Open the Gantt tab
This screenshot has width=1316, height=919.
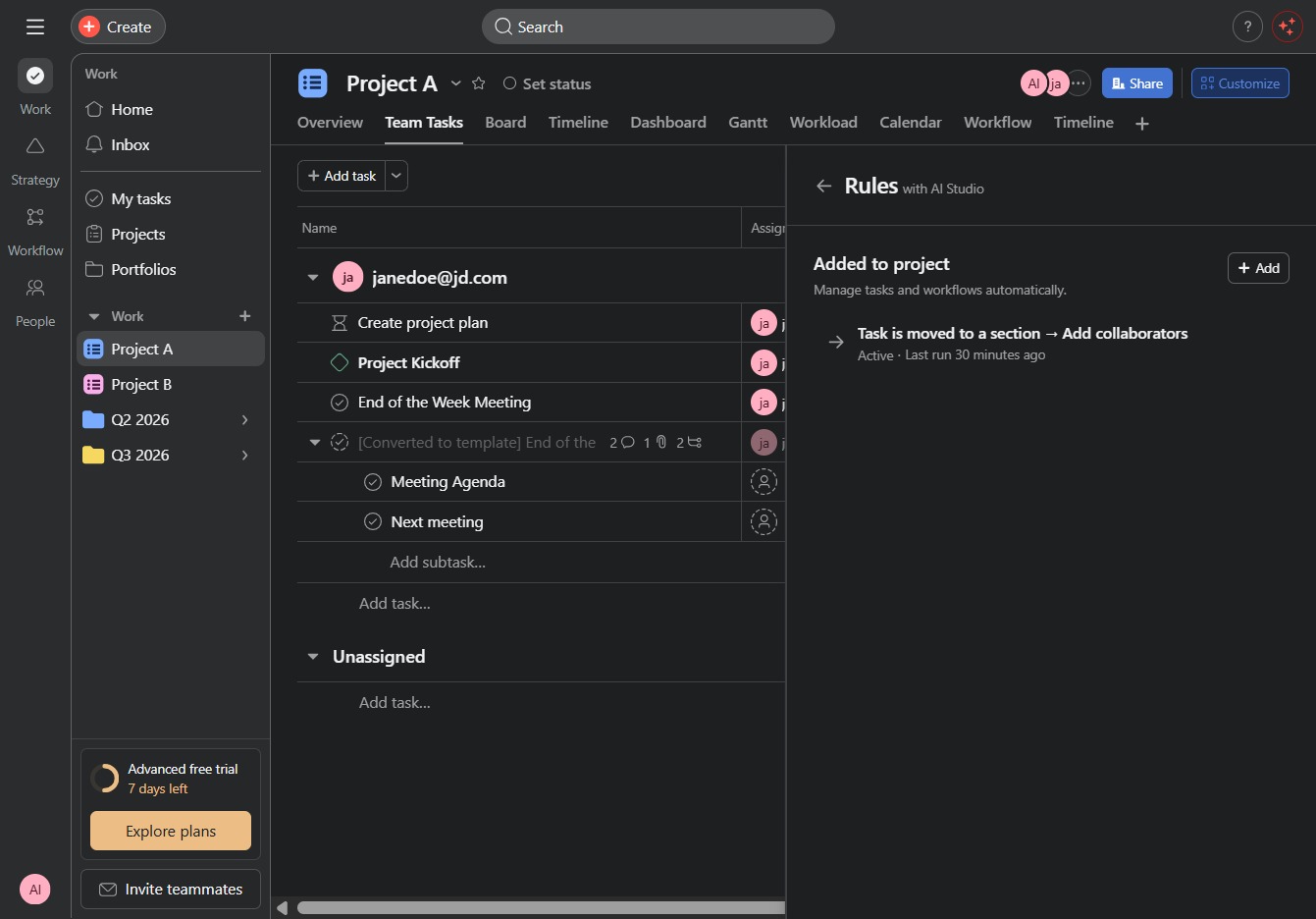748,123
